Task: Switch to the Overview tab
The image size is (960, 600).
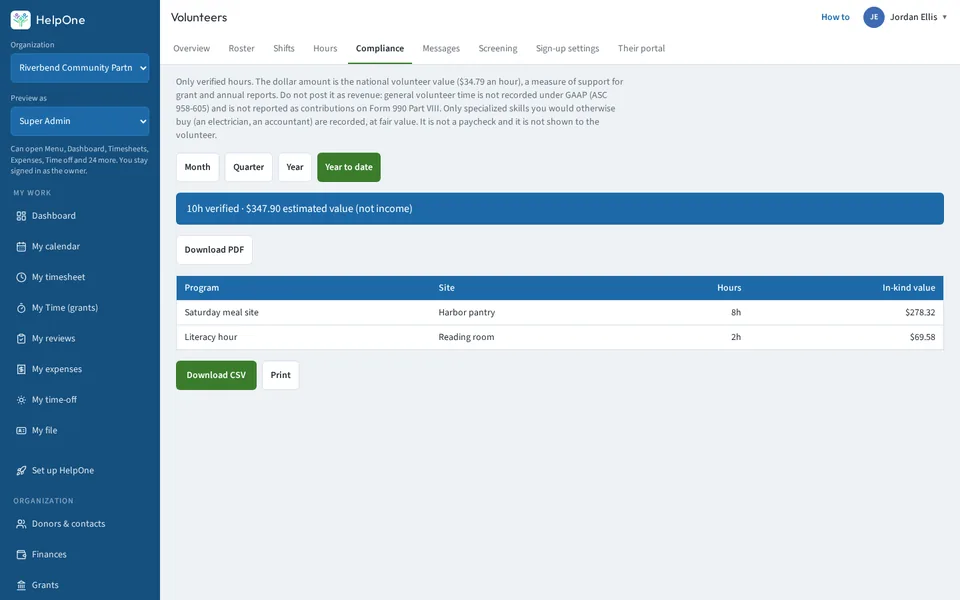Action: (x=192, y=48)
